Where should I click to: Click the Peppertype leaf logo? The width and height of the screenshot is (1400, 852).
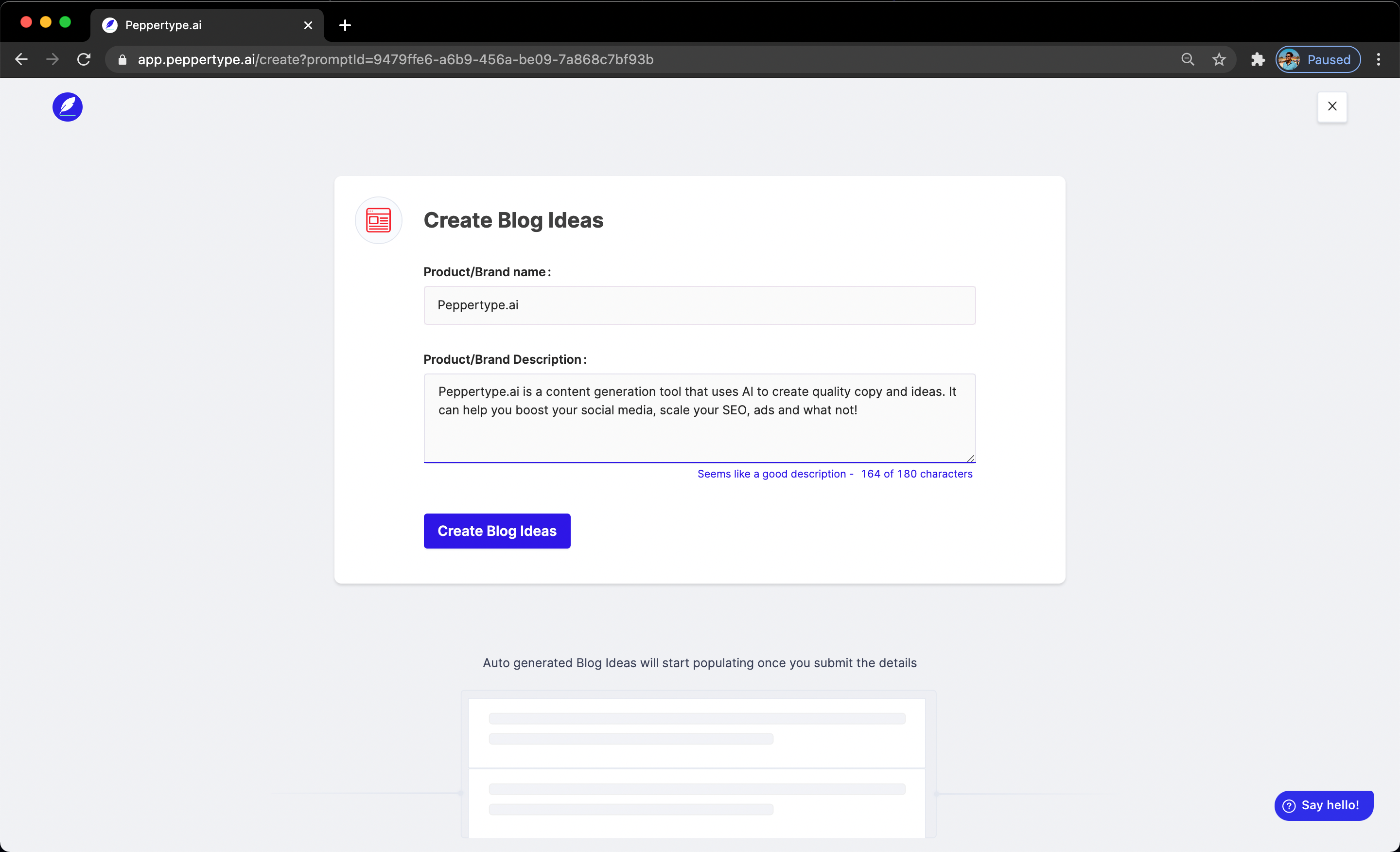pyautogui.click(x=67, y=107)
